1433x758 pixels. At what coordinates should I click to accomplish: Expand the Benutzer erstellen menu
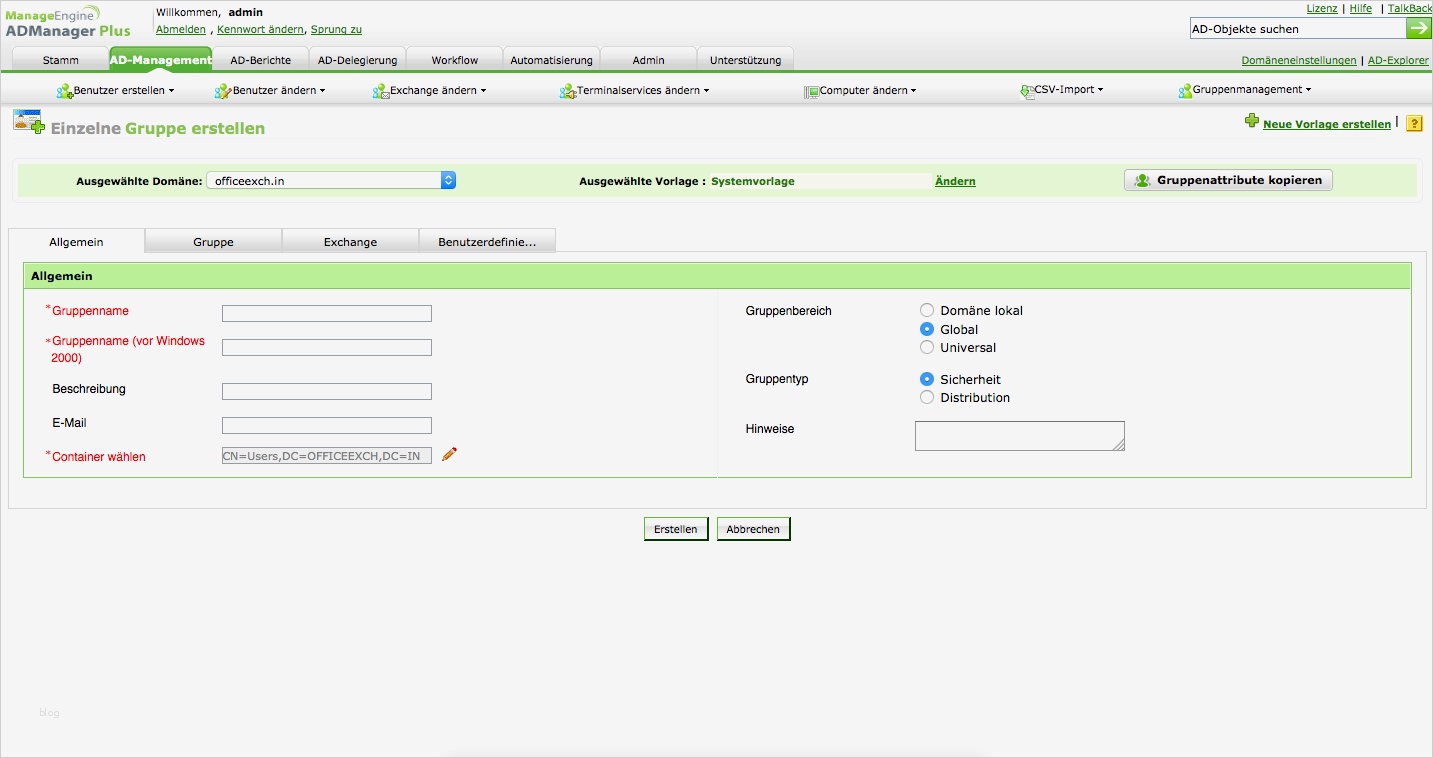(124, 90)
